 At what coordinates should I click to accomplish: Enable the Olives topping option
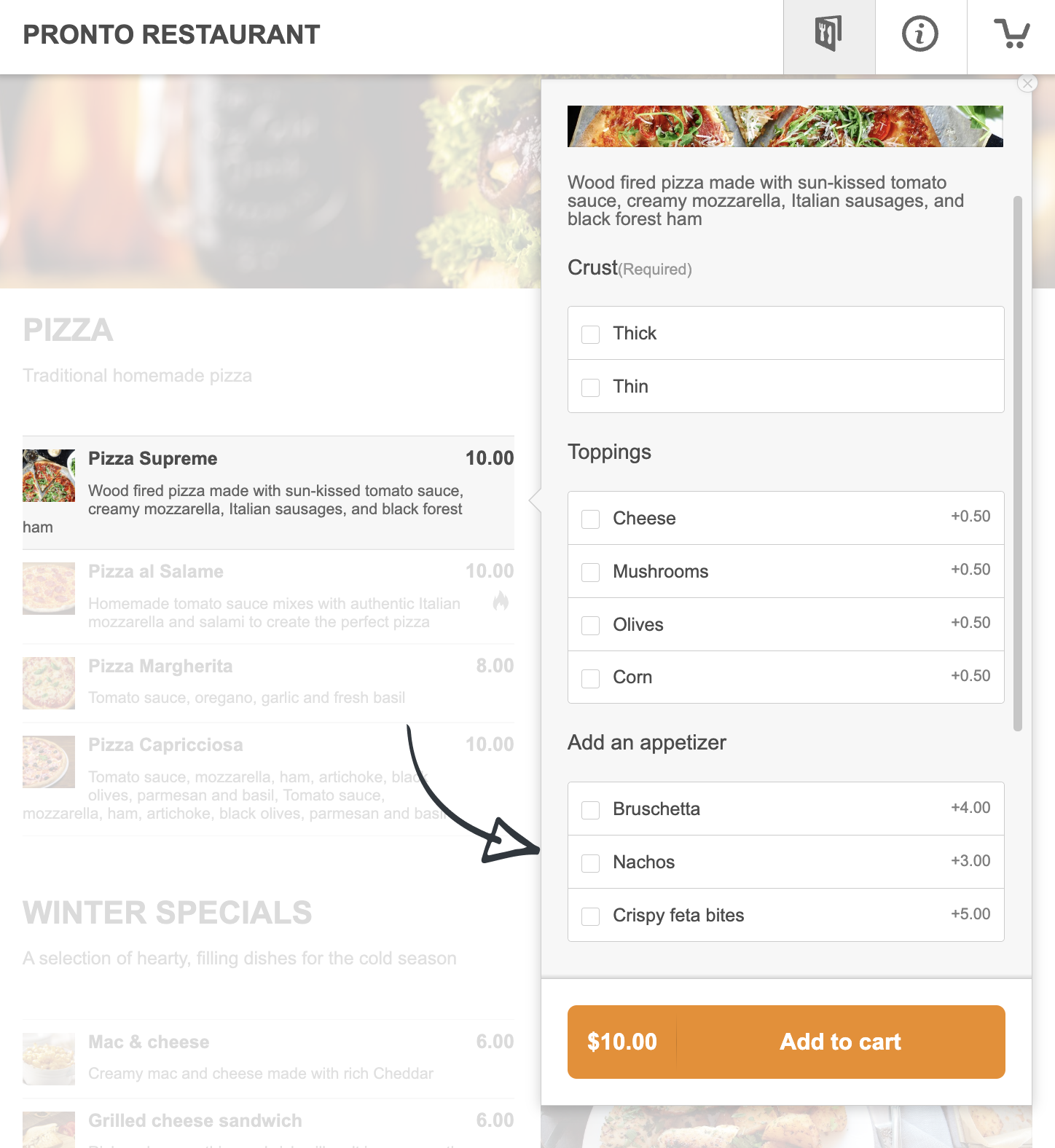pos(591,626)
